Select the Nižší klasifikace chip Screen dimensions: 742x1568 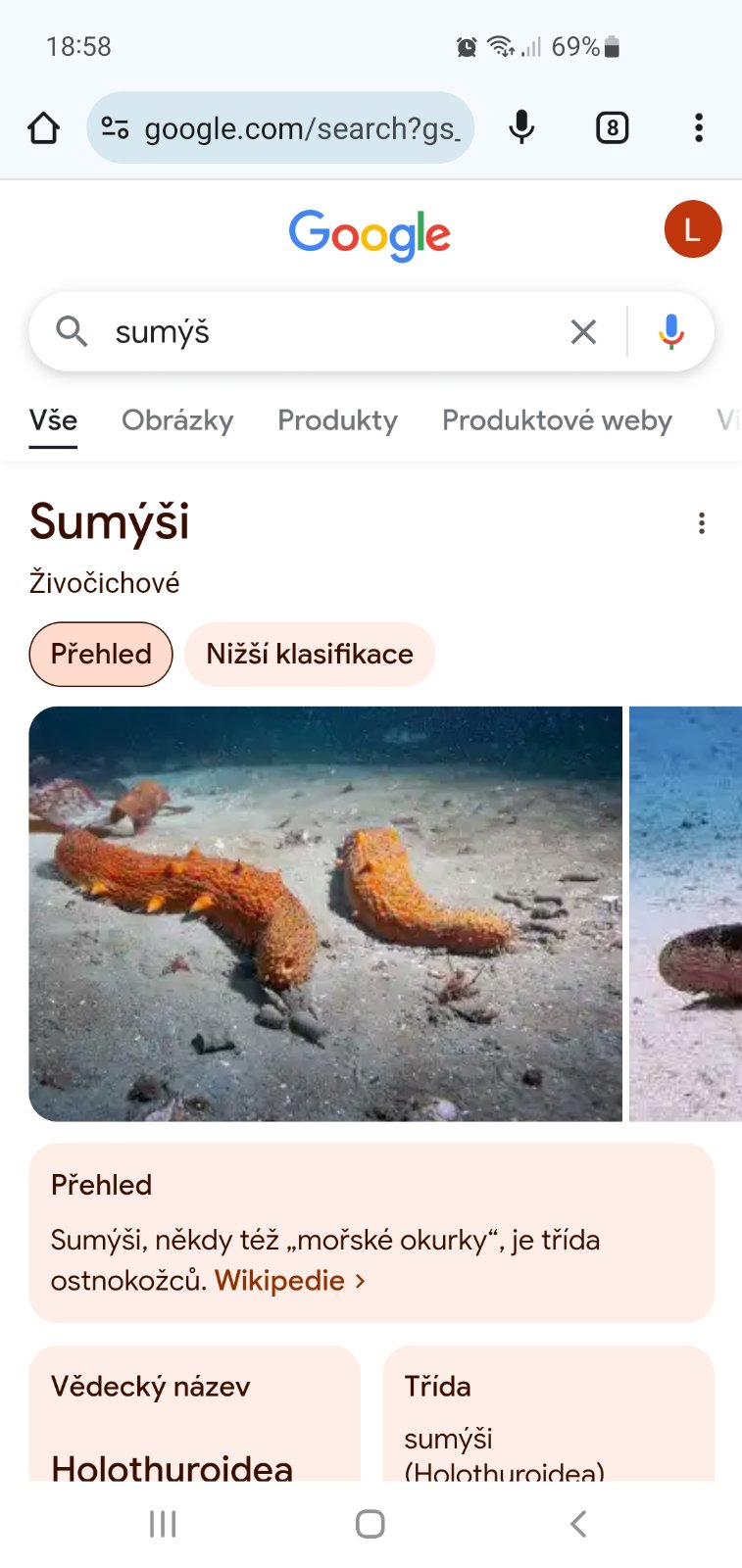tap(310, 654)
